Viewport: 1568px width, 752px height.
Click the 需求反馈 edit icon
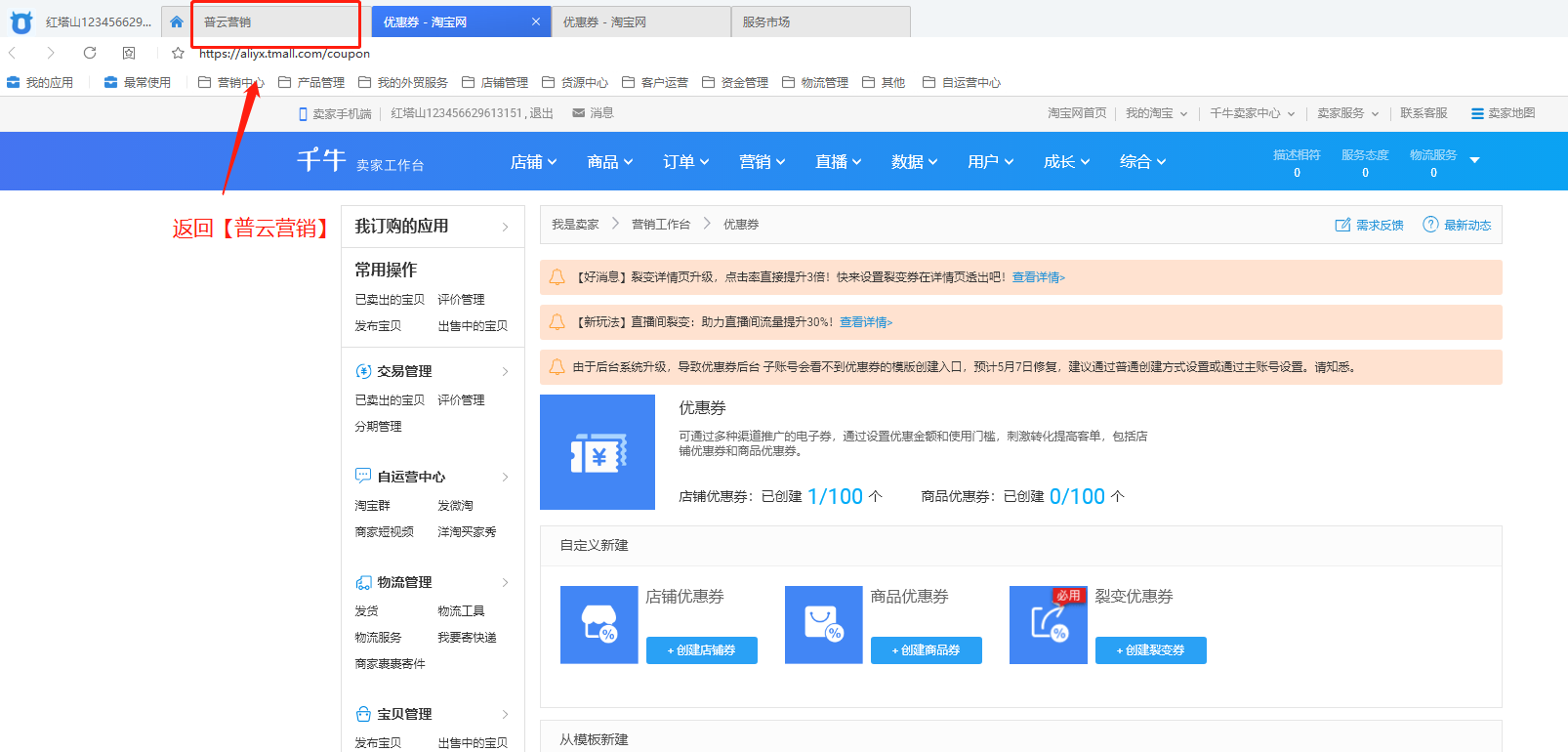click(x=1342, y=225)
